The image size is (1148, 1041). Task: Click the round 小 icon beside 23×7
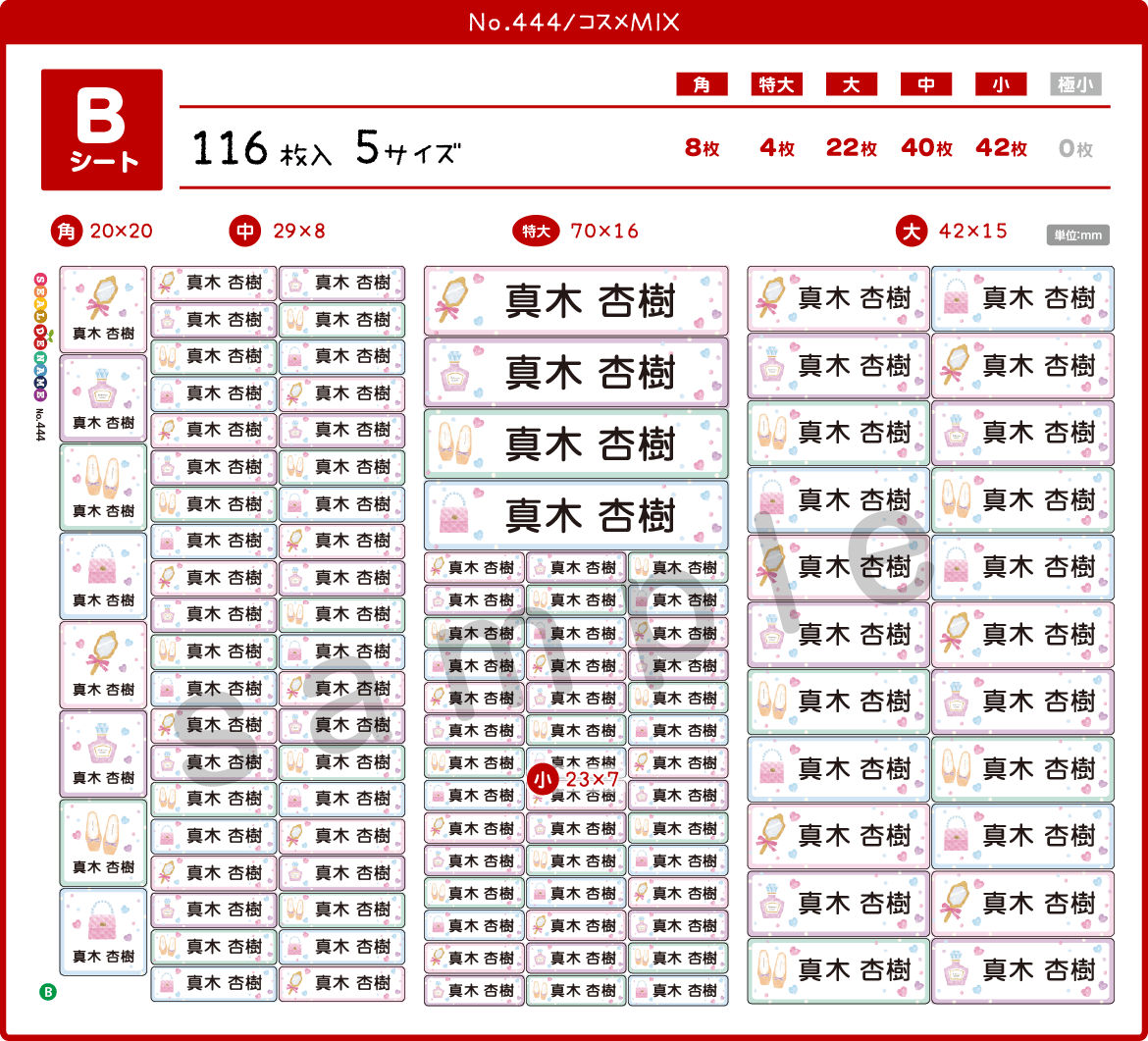point(543,780)
